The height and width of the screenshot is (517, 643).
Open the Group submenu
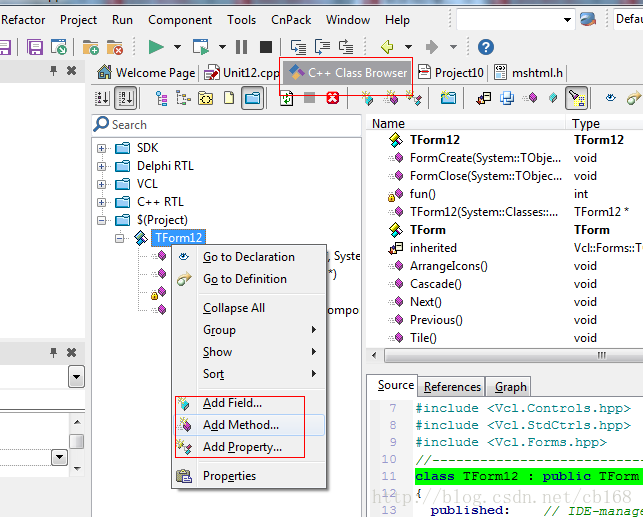tap(249, 330)
